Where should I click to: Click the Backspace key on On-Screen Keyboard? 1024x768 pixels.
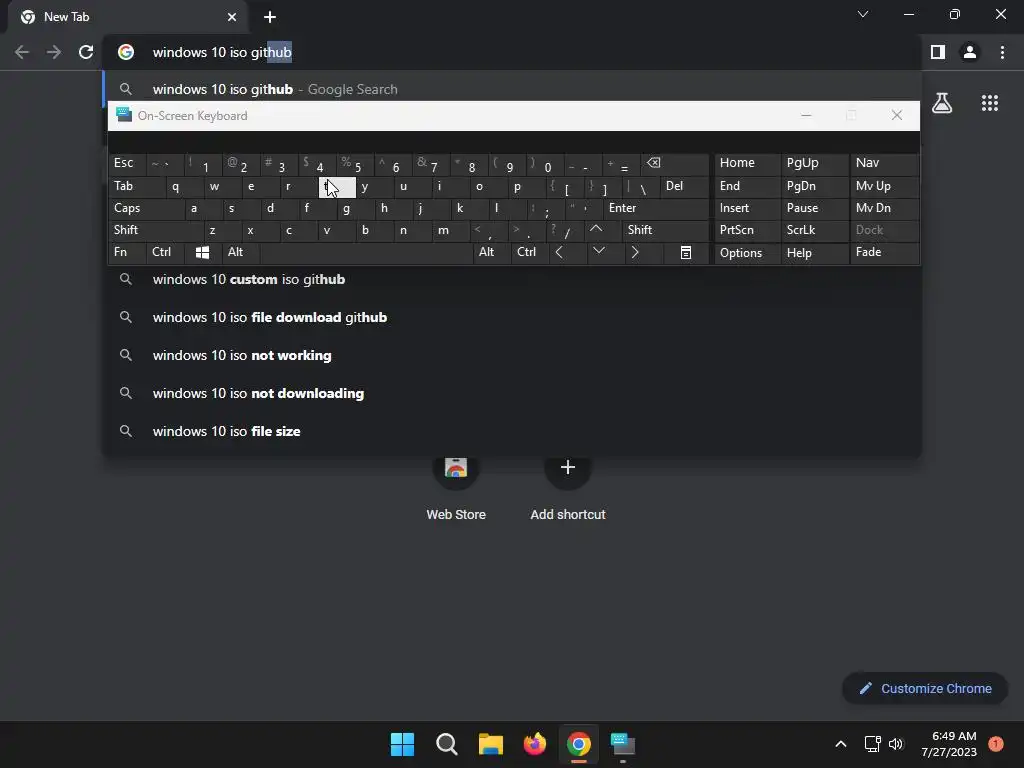[675, 164]
